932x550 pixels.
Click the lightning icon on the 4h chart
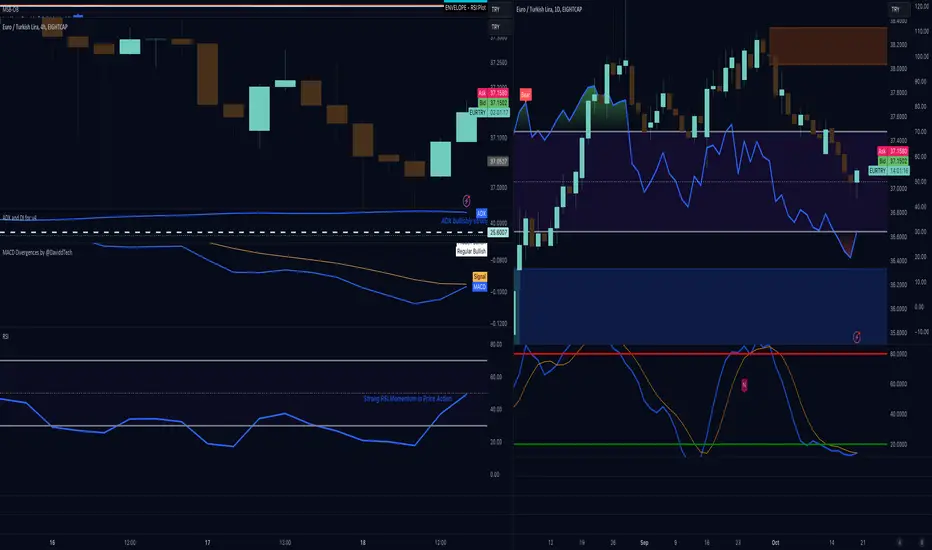[467, 201]
